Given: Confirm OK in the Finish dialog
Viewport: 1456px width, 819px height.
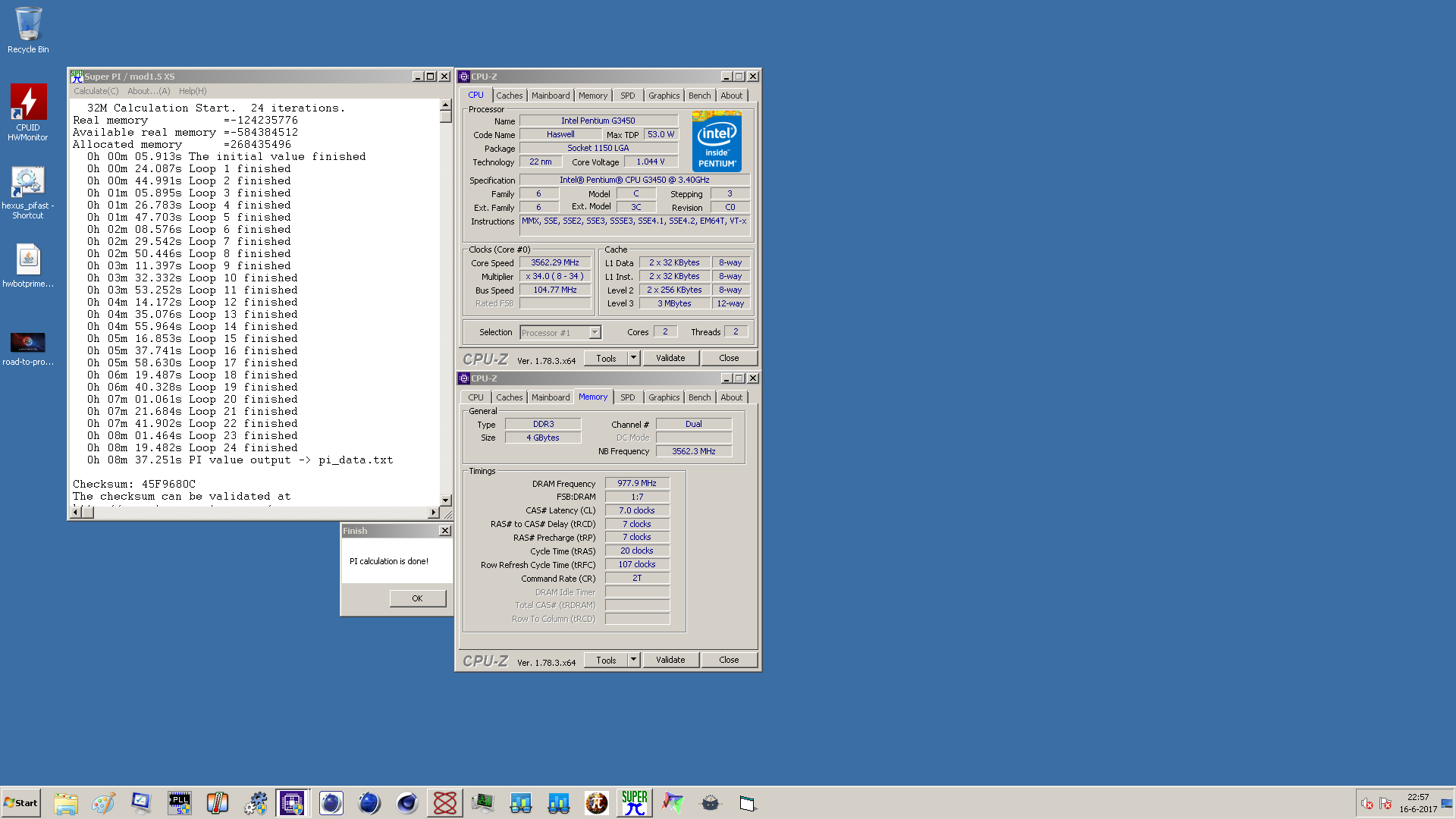Looking at the screenshot, I should tap(417, 598).
